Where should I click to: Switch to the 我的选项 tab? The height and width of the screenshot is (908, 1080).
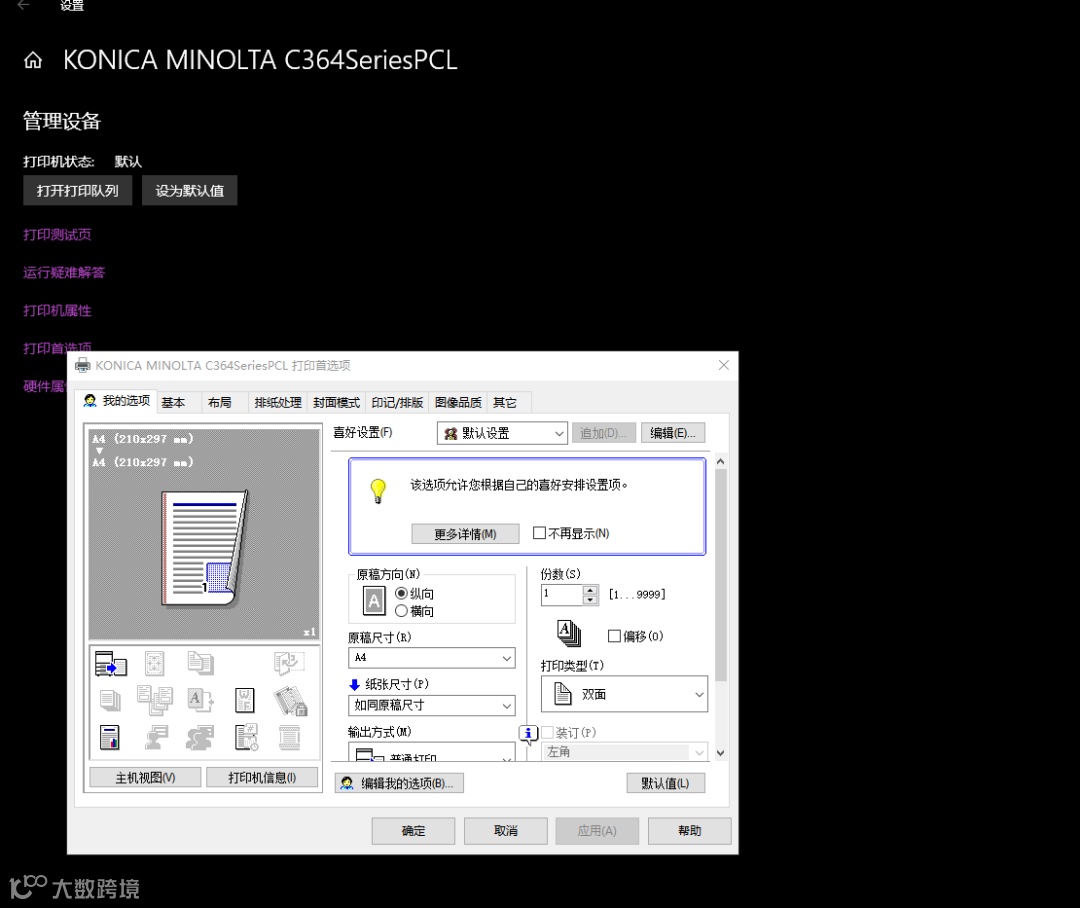(x=116, y=401)
